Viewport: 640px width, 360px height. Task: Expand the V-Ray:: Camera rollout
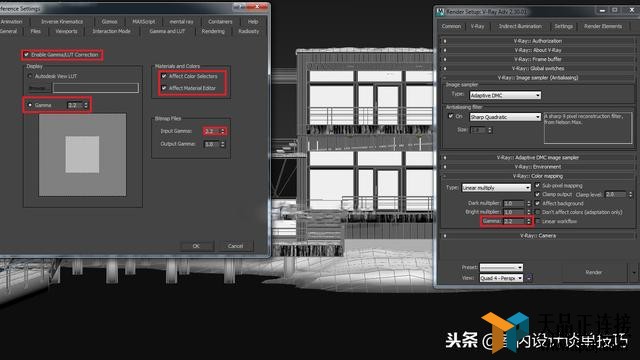point(537,236)
